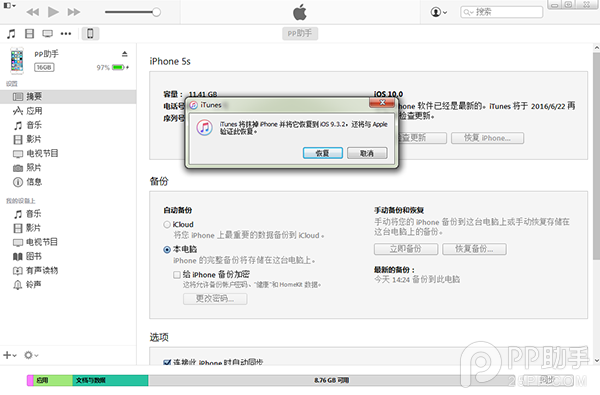600x395 pixels.
Task: Close the iTunes dialog
Action: pos(382,103)
